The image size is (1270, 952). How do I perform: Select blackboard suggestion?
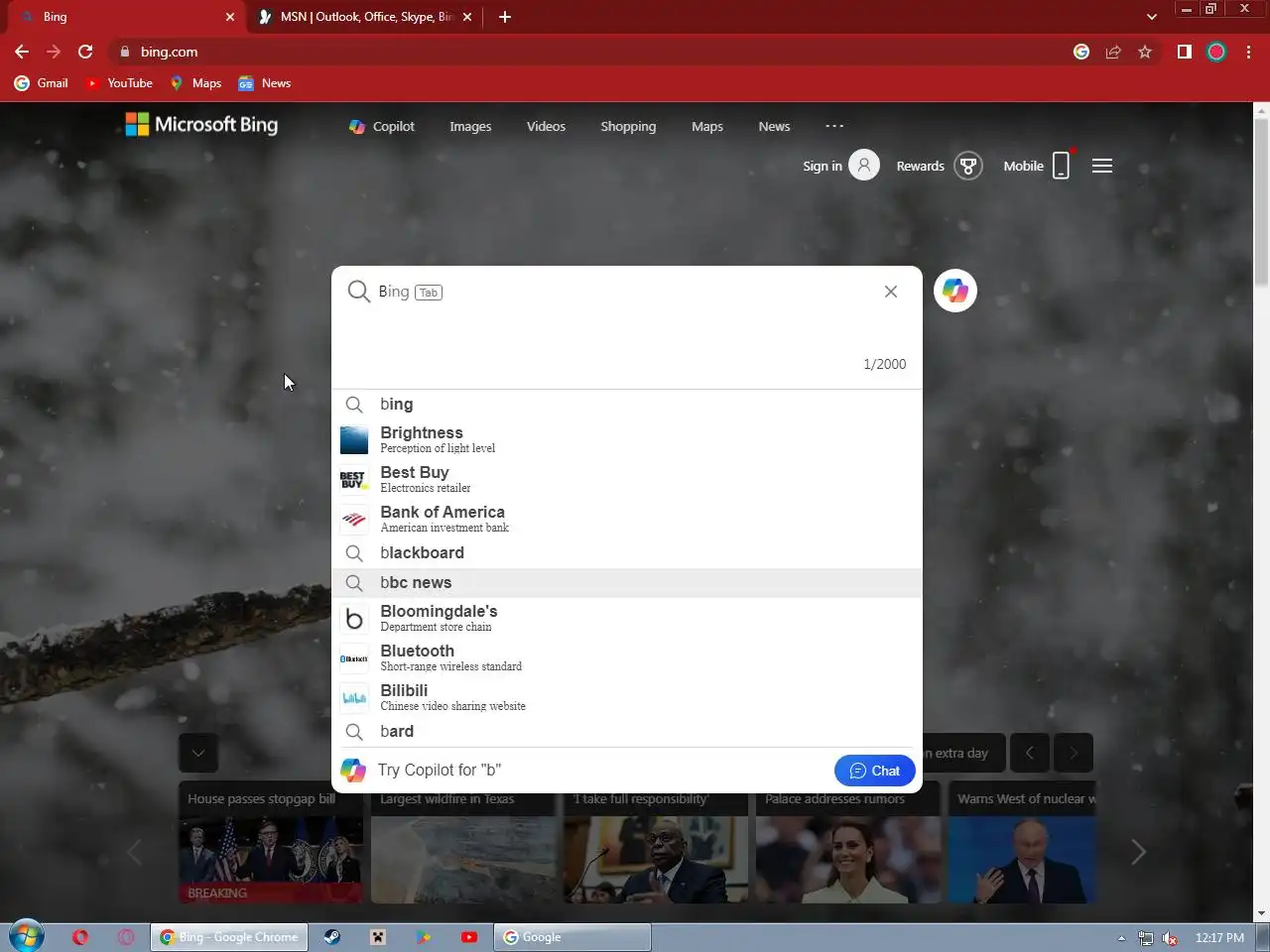tap(627, 553)
